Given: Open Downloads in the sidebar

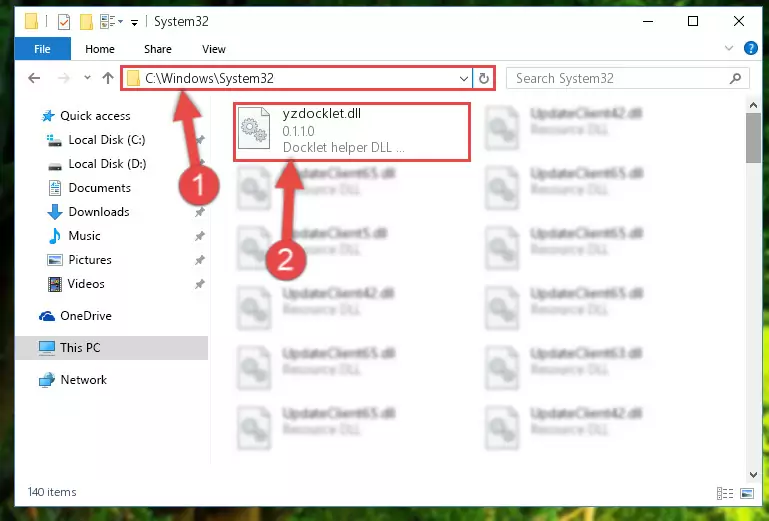Looking at the screenshot, I should 99,212.
